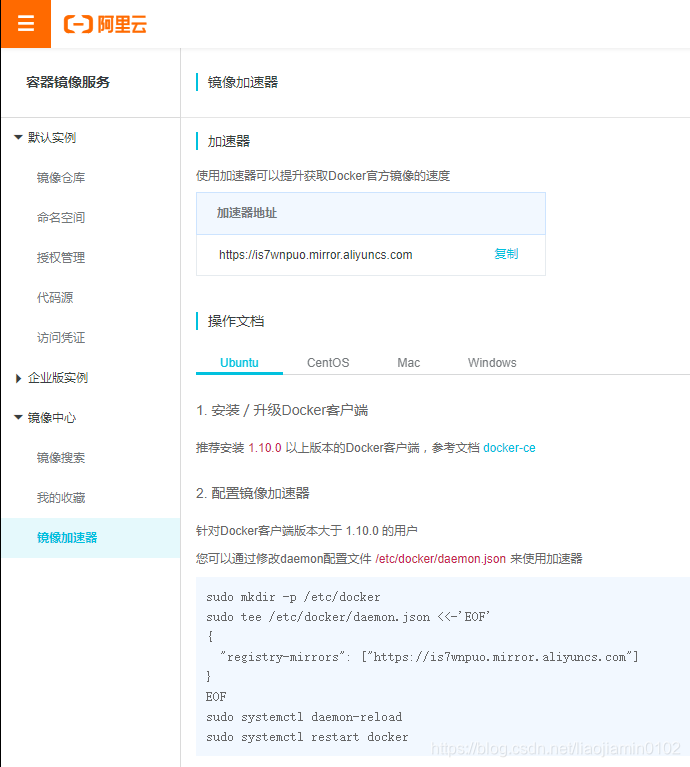Viewport: 690px width, 767px height.
Task: Collapse the 默认实例 section arrow
Action: 18,137
